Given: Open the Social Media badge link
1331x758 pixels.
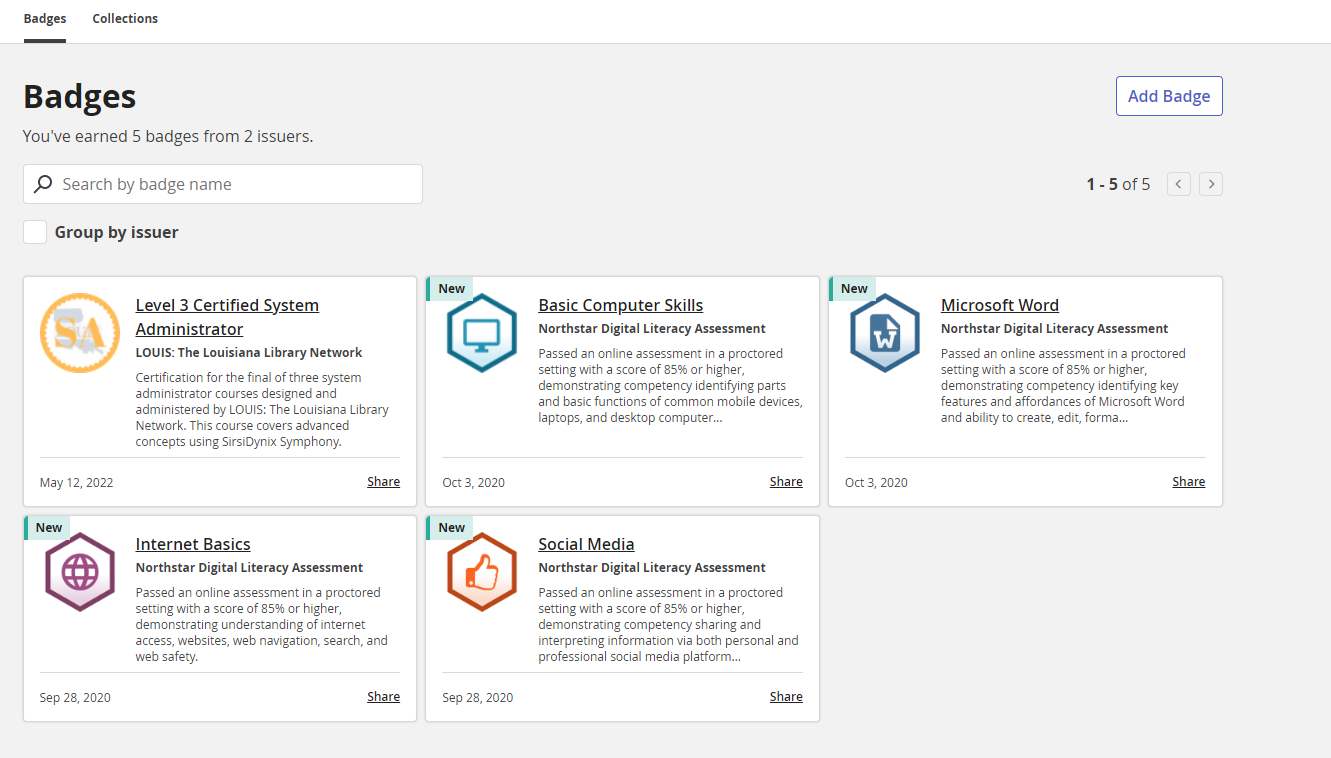Looking at the screenshot, I should 586,544.
